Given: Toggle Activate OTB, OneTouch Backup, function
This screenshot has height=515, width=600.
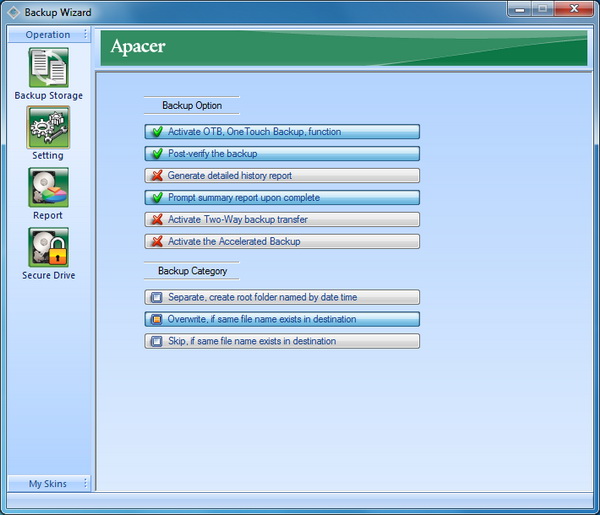Looking at the screenshot, I should tap(282, 132).
